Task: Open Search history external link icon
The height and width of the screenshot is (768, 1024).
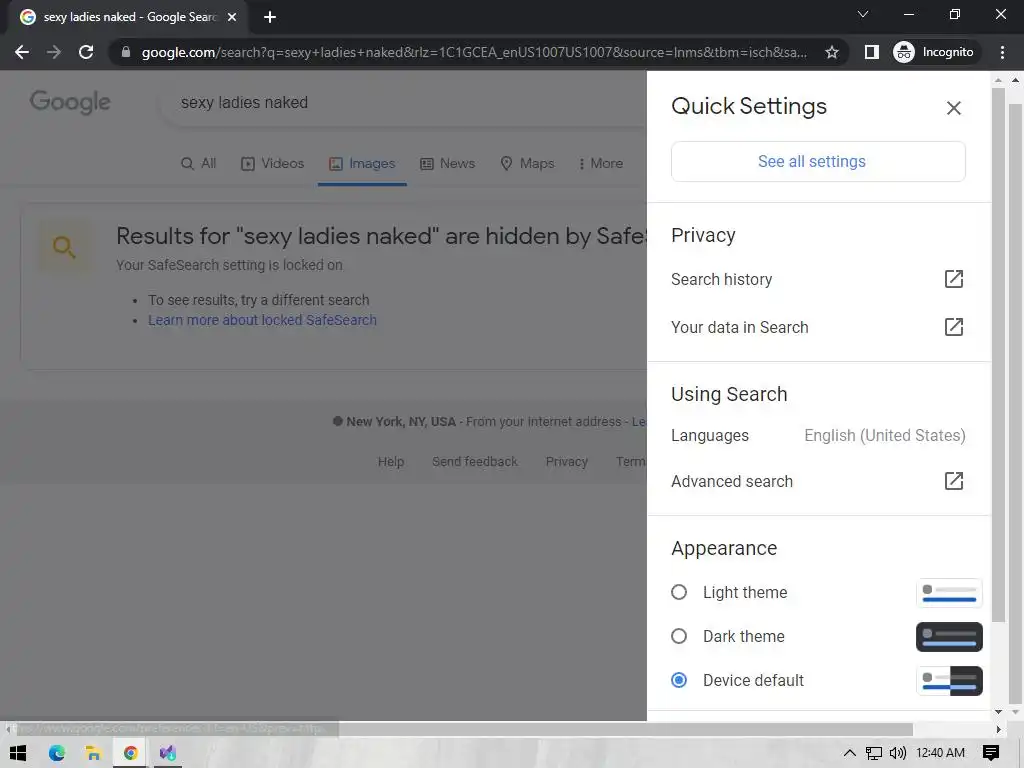Action: coord(953,279)
